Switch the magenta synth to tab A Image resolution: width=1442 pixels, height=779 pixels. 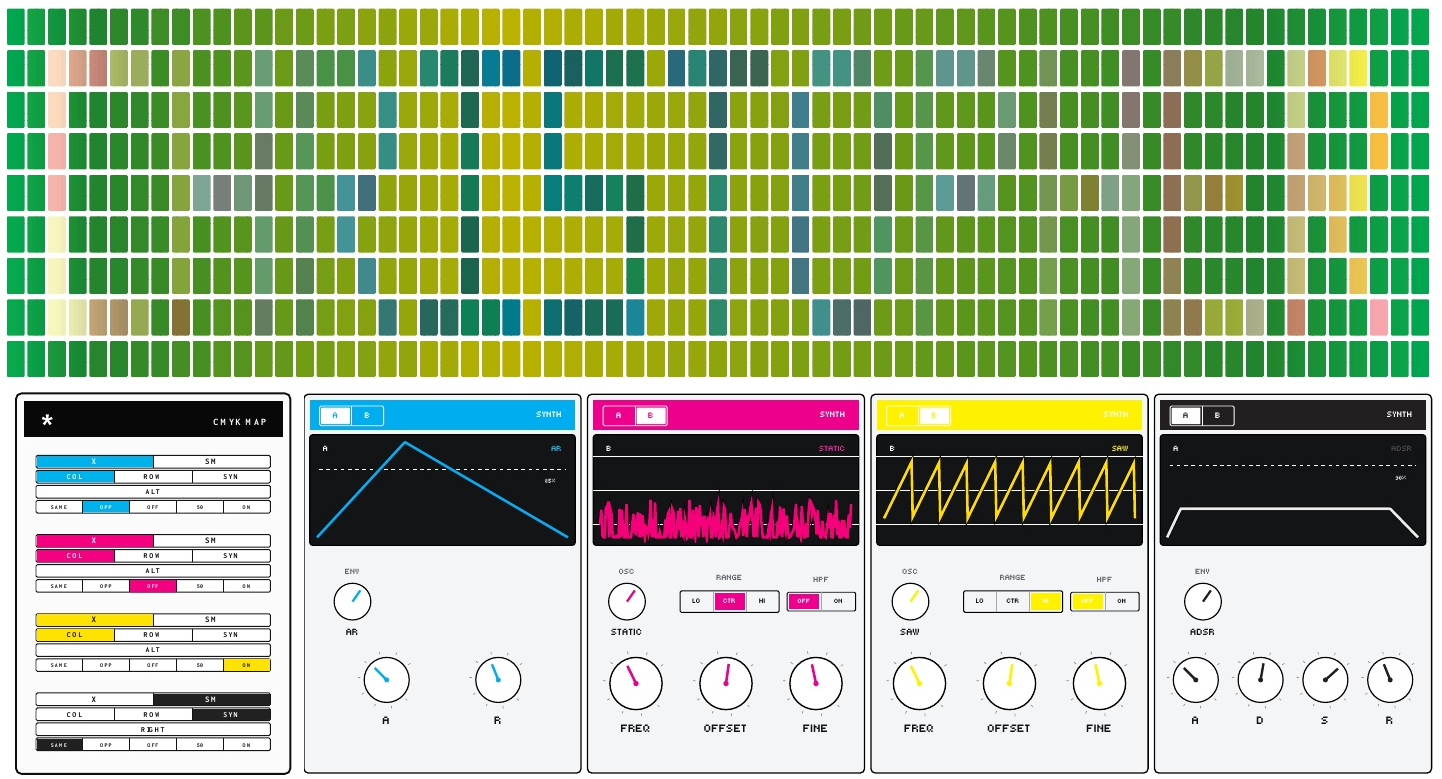[x=619, y=415]
